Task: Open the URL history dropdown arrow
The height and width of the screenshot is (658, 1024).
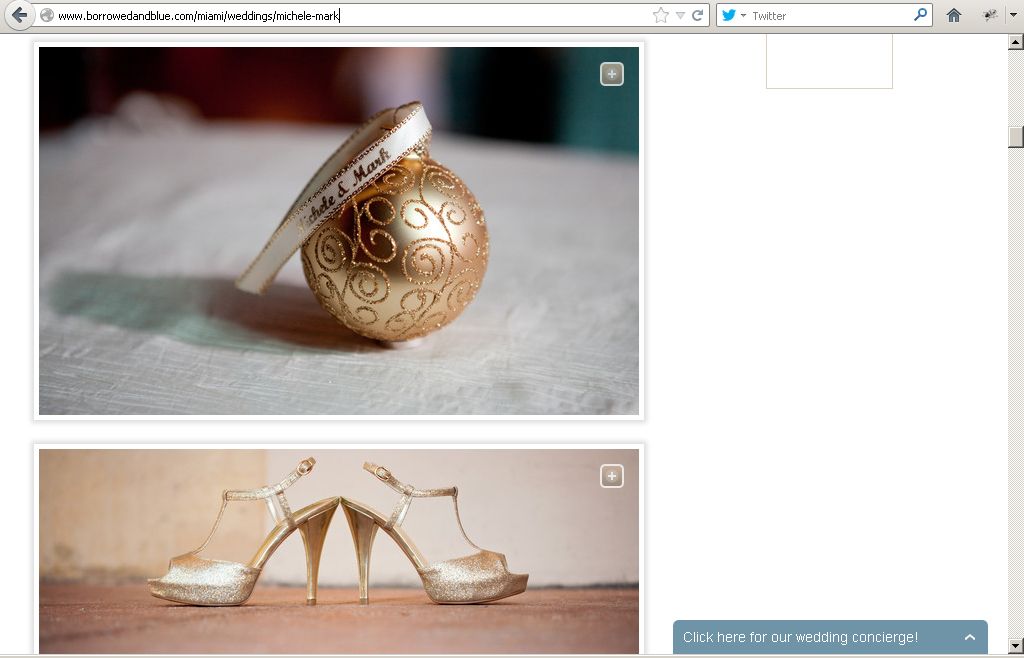Action: click(x=680, y=16)
